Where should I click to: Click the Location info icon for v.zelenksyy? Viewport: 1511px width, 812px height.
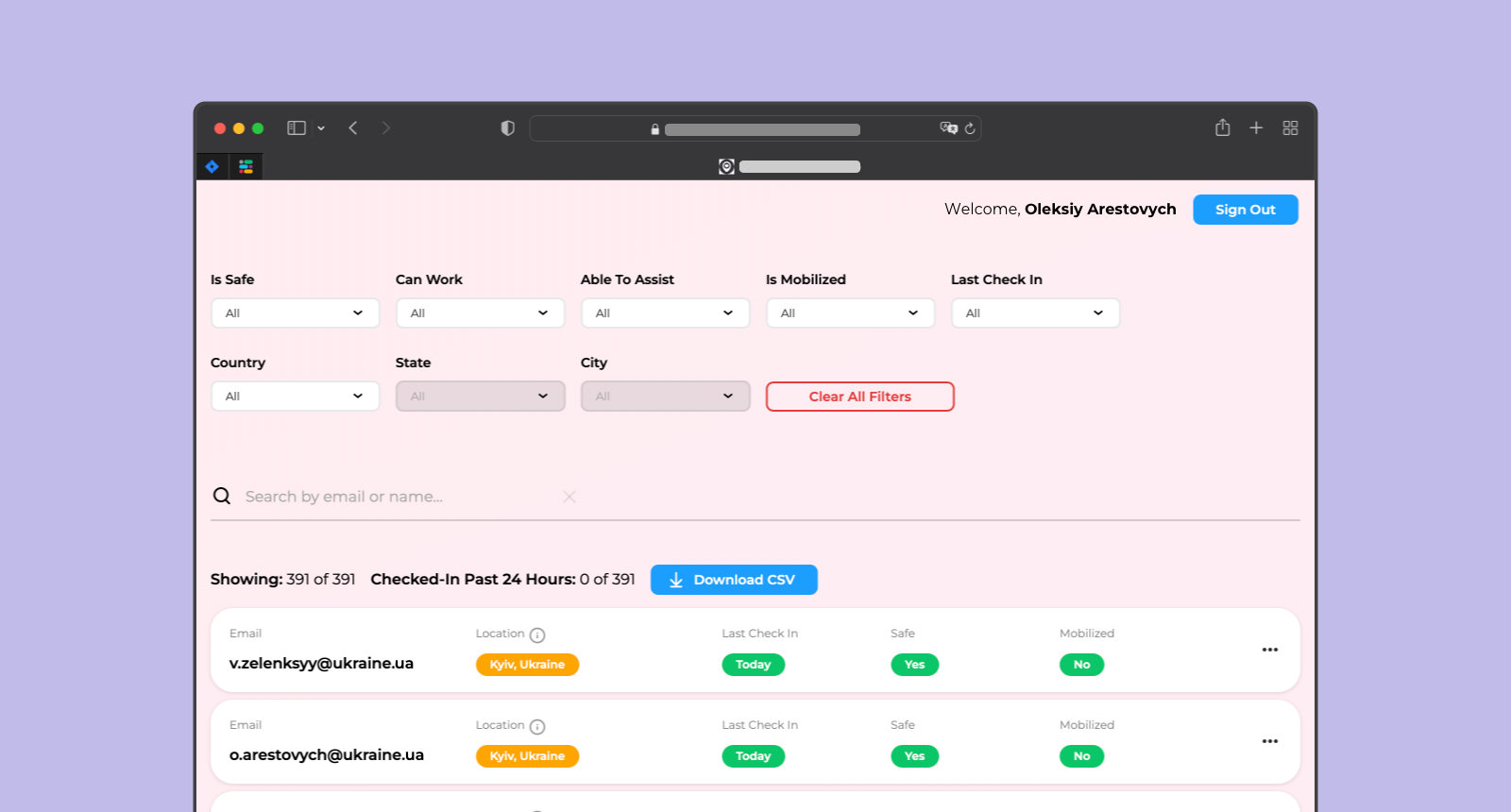pos(537,635)
